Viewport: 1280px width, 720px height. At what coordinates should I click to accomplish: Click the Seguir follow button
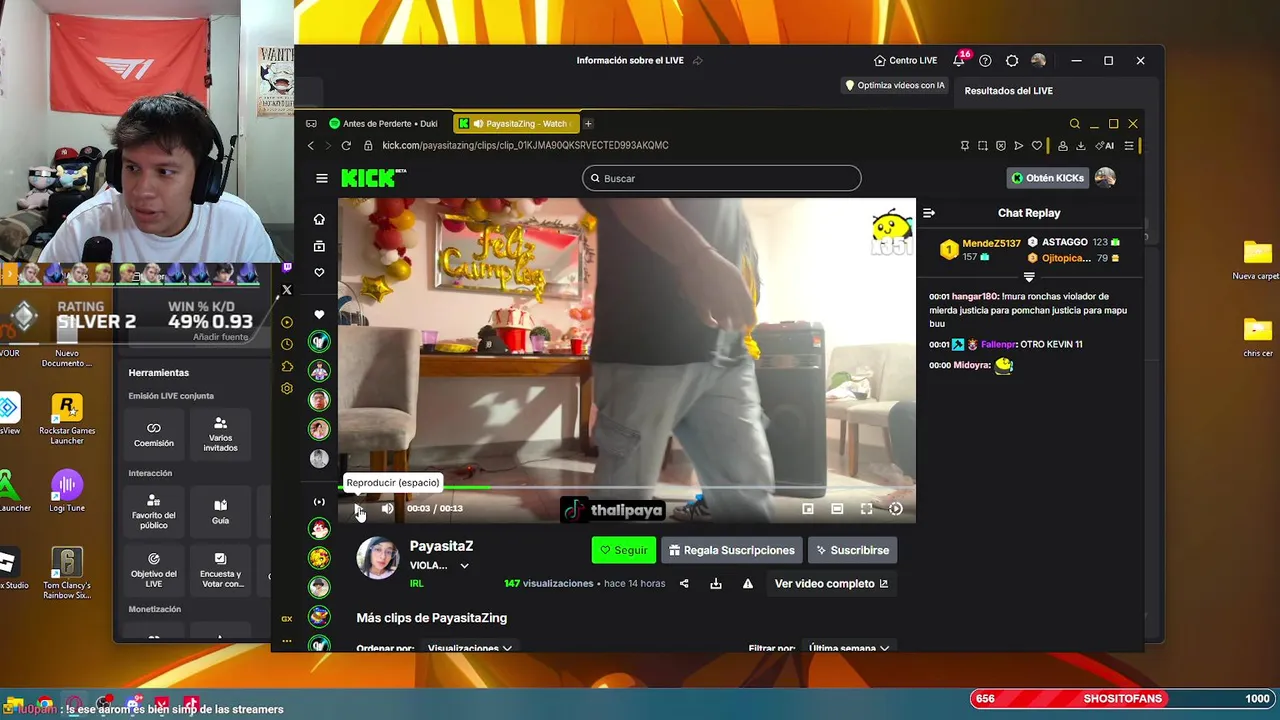click(624, 550)
